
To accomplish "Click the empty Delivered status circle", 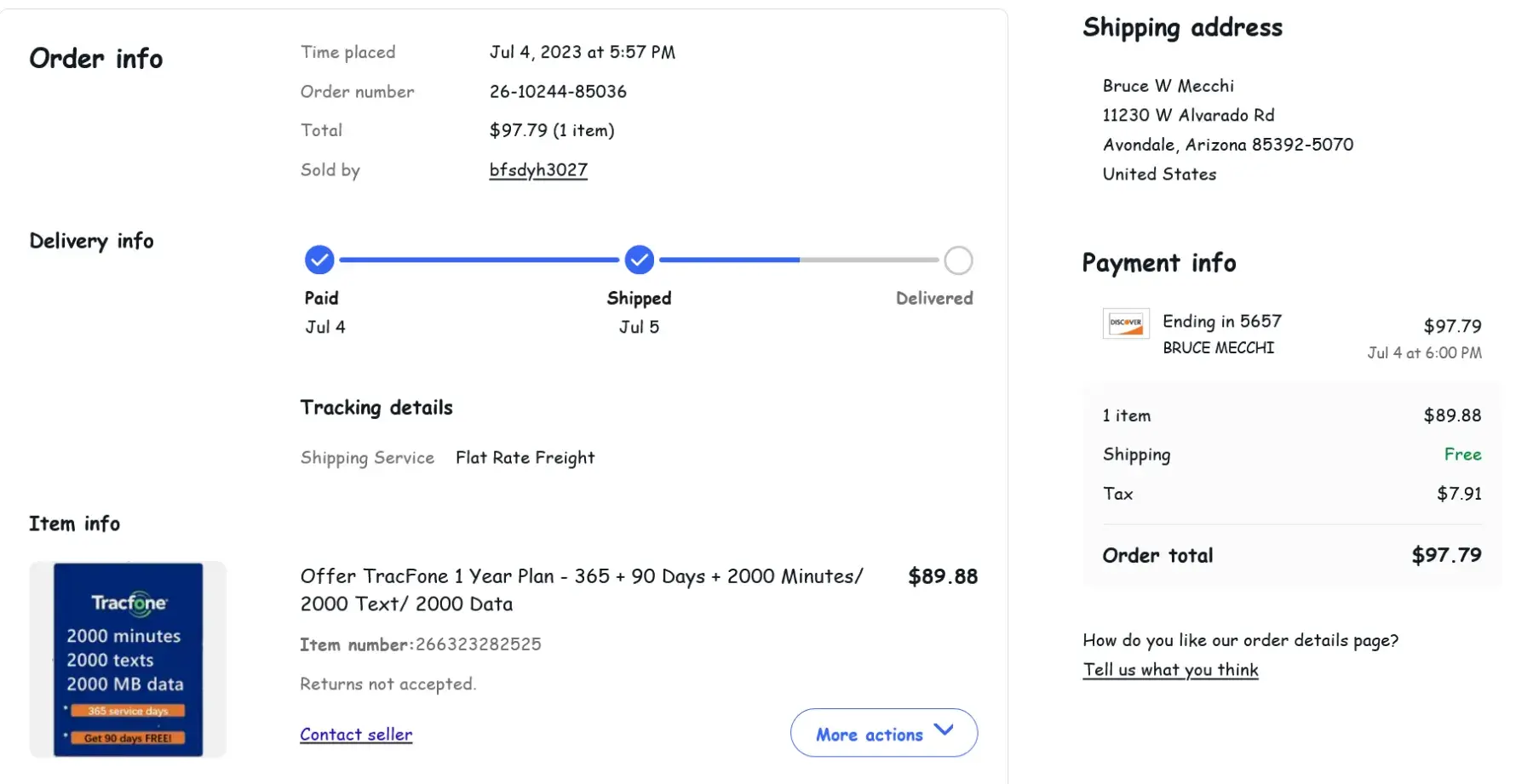I will tap(958, 260).
